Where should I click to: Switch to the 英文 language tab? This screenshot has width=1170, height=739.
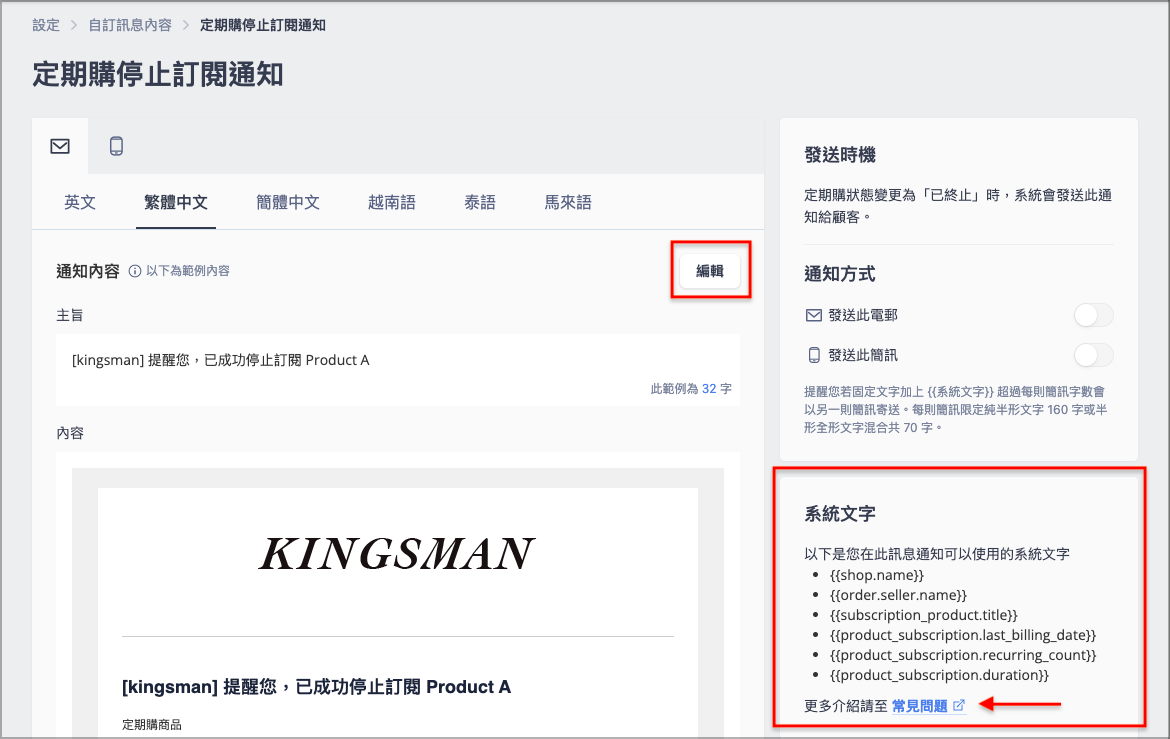click(80, 202)
